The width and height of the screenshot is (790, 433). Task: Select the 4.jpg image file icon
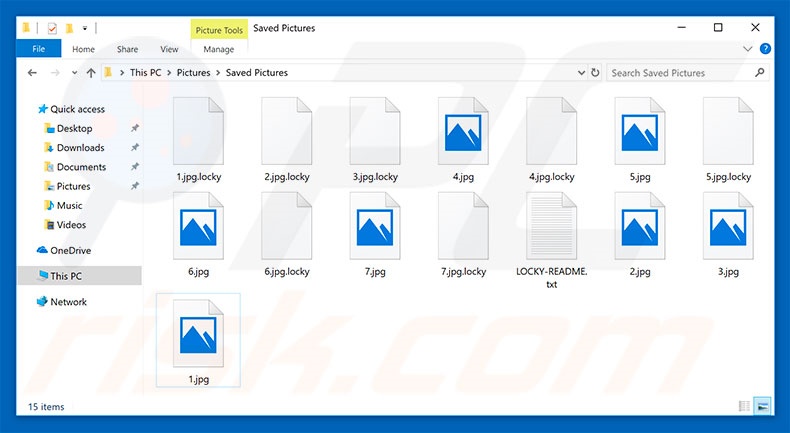(463, 131)
